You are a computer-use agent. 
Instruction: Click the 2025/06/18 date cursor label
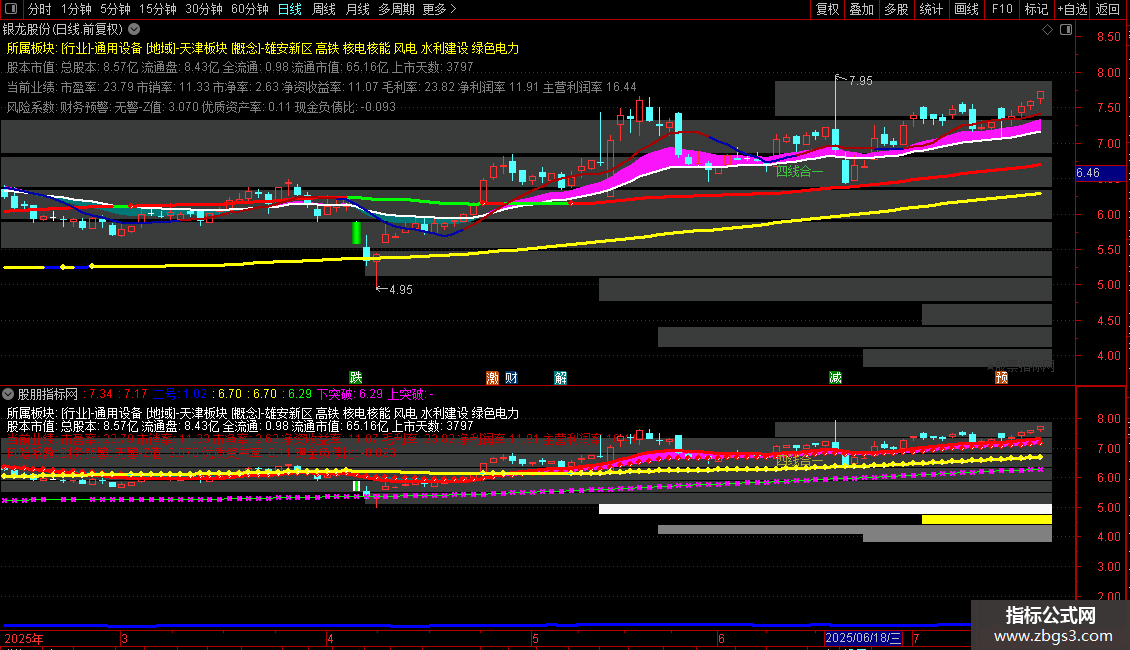[x=863, y=638]
